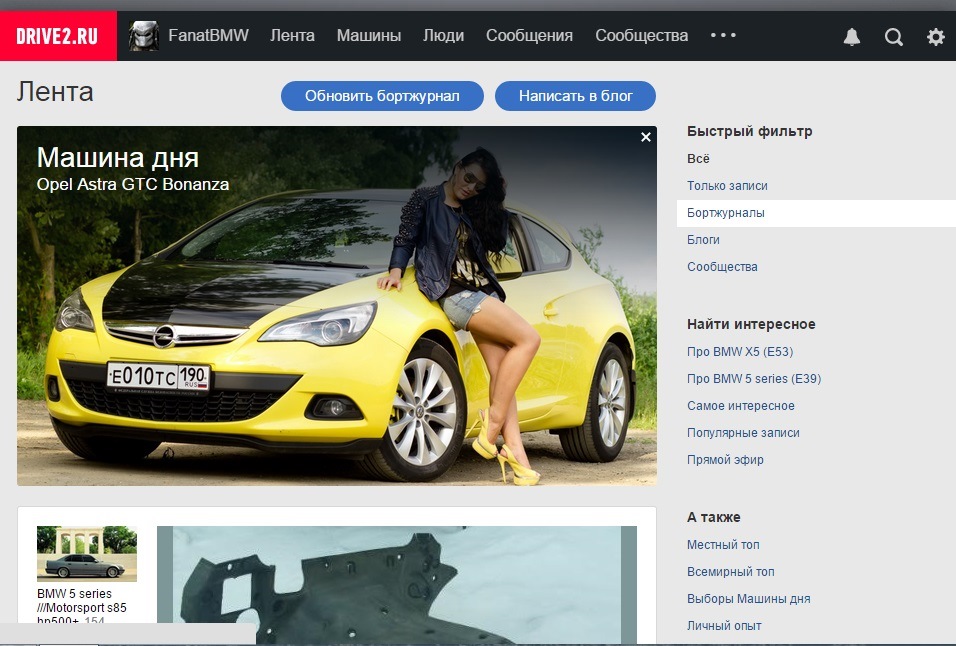Click the DRIVE2.RU logo
Image resolution: width=956 pixels, height=646 pixels.
tap(58, 36)
